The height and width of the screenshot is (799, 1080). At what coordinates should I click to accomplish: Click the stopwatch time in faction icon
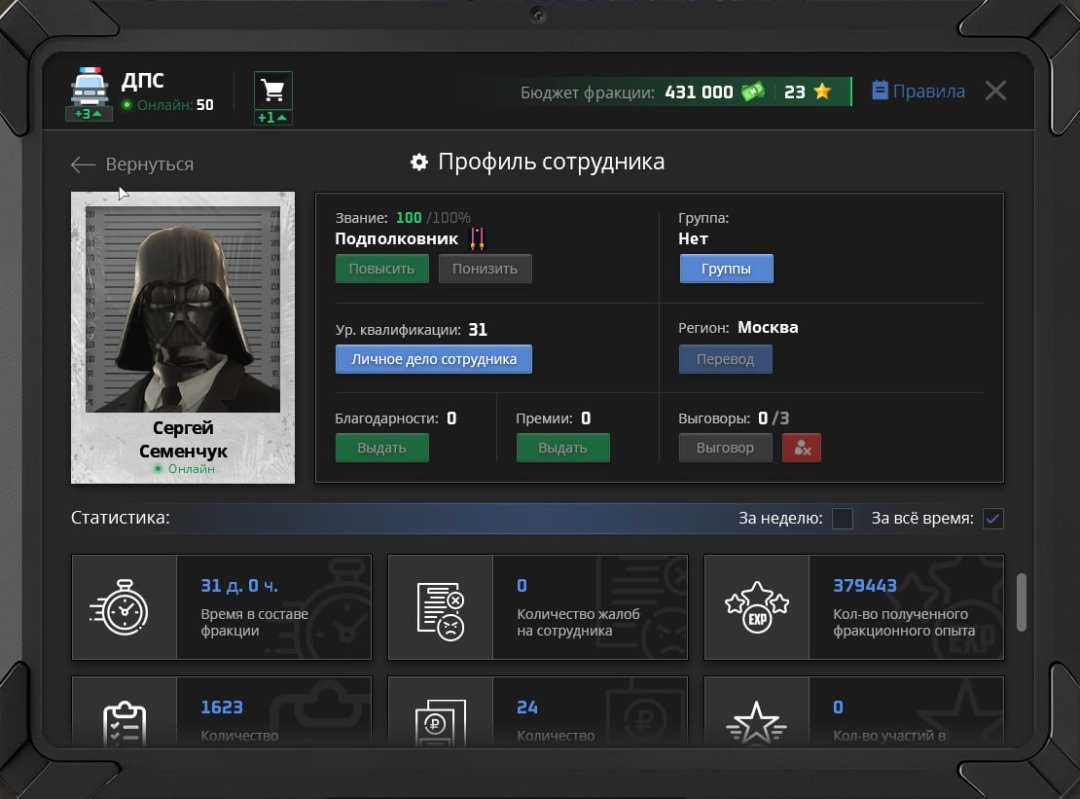point(125,607)
